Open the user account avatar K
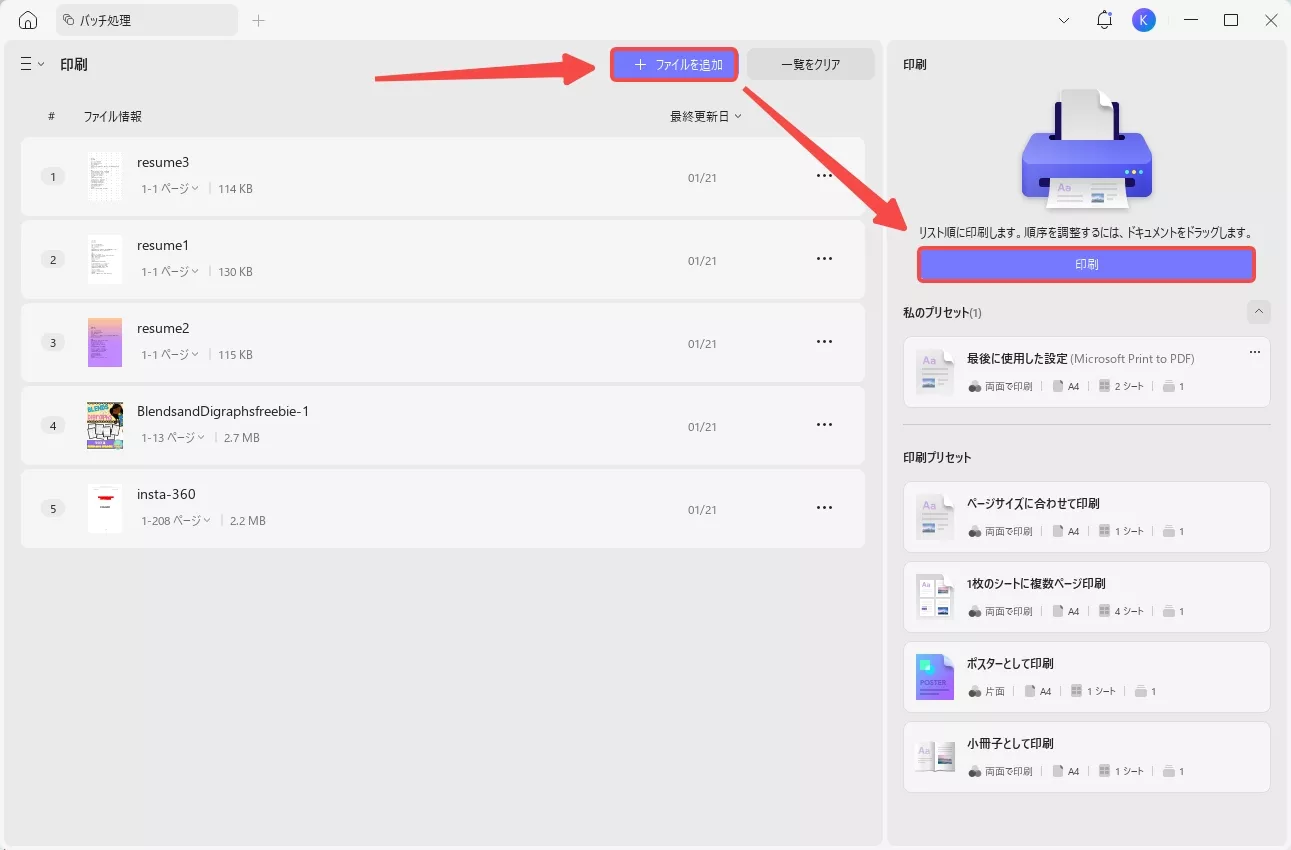The width and height of the screenshot is (1291, 850). pyautogui.click(x=1143, y=20)
